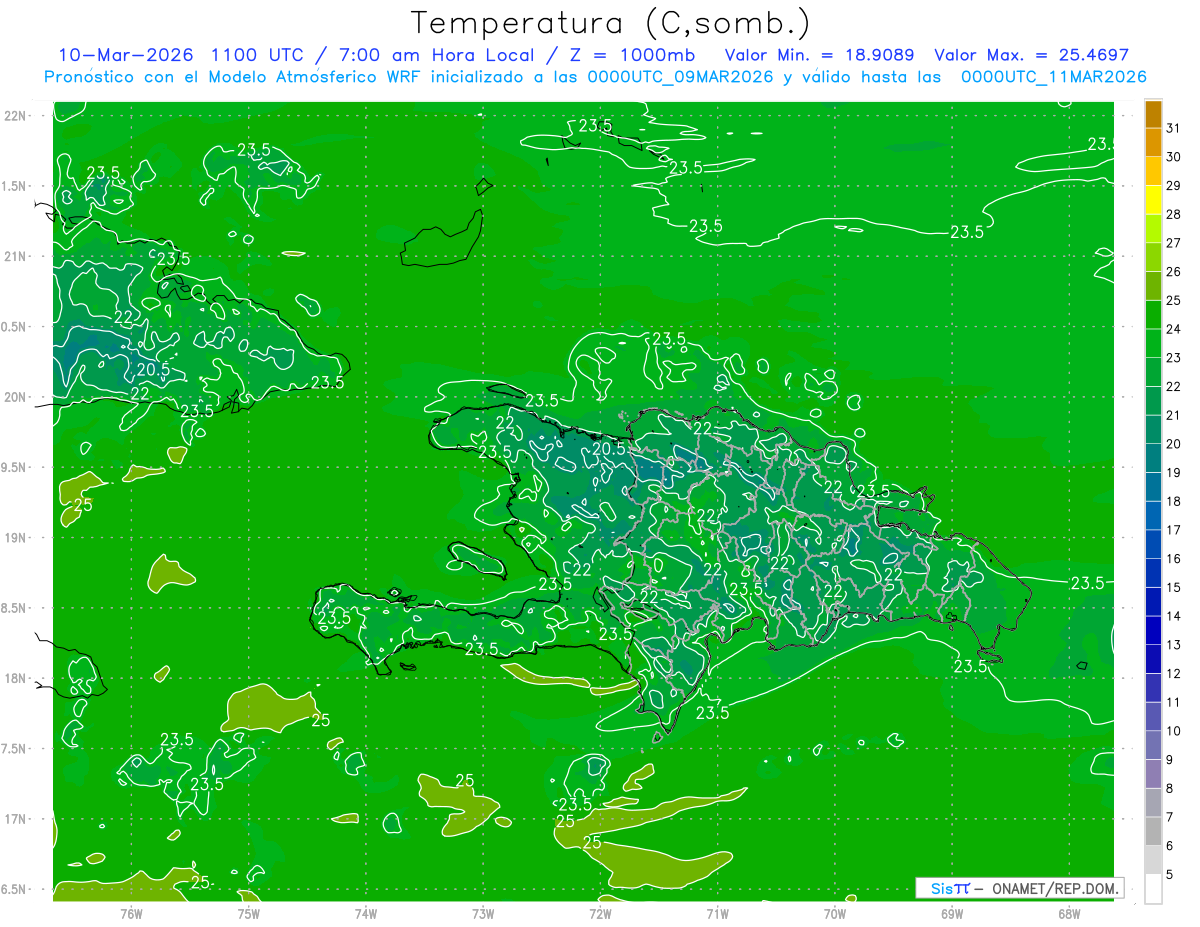
Task: Click the orange swatch above 31 in the legend
Action: coord(1153,114)
